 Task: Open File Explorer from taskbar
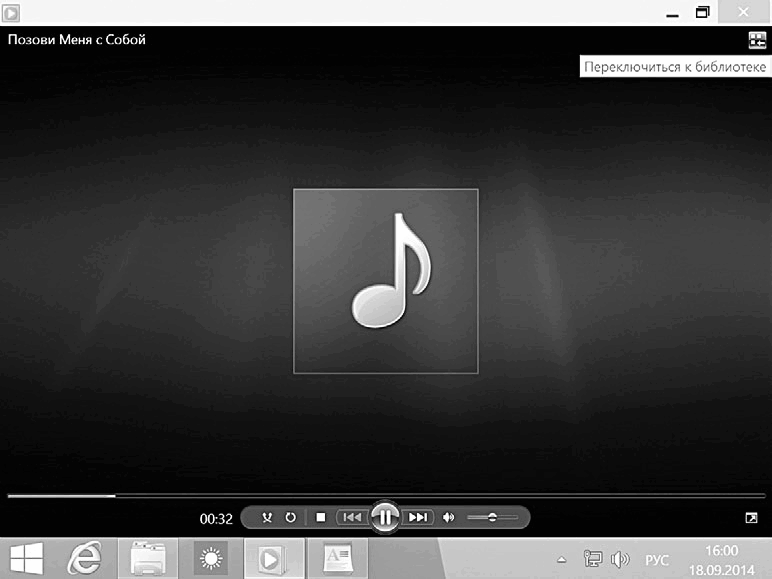(x=148, y=559)
